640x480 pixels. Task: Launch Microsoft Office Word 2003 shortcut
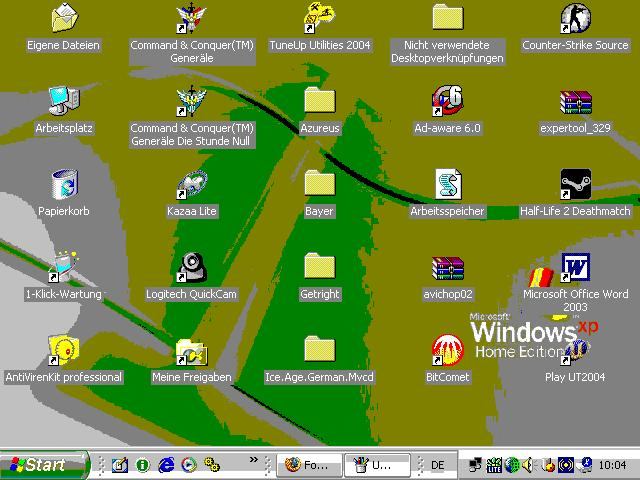point(576,267)
